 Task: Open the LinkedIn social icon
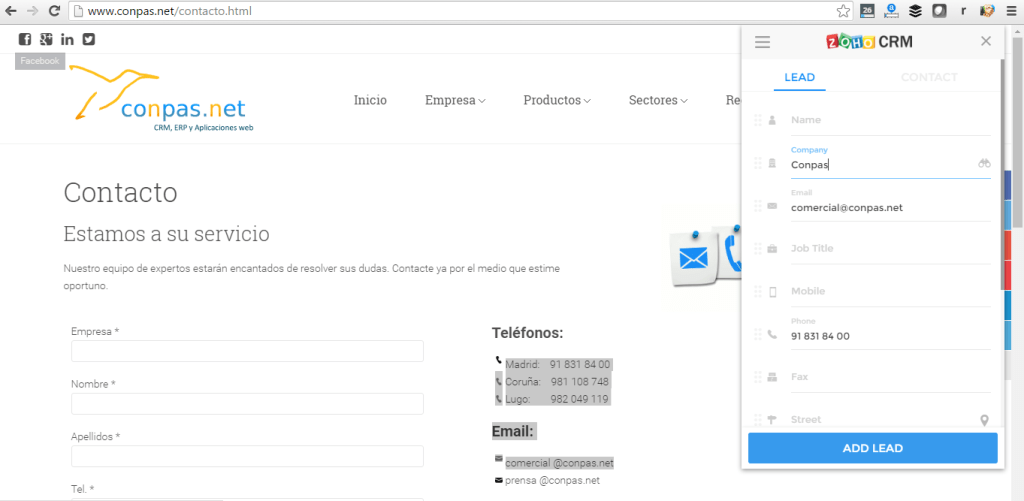click(67, 39)
